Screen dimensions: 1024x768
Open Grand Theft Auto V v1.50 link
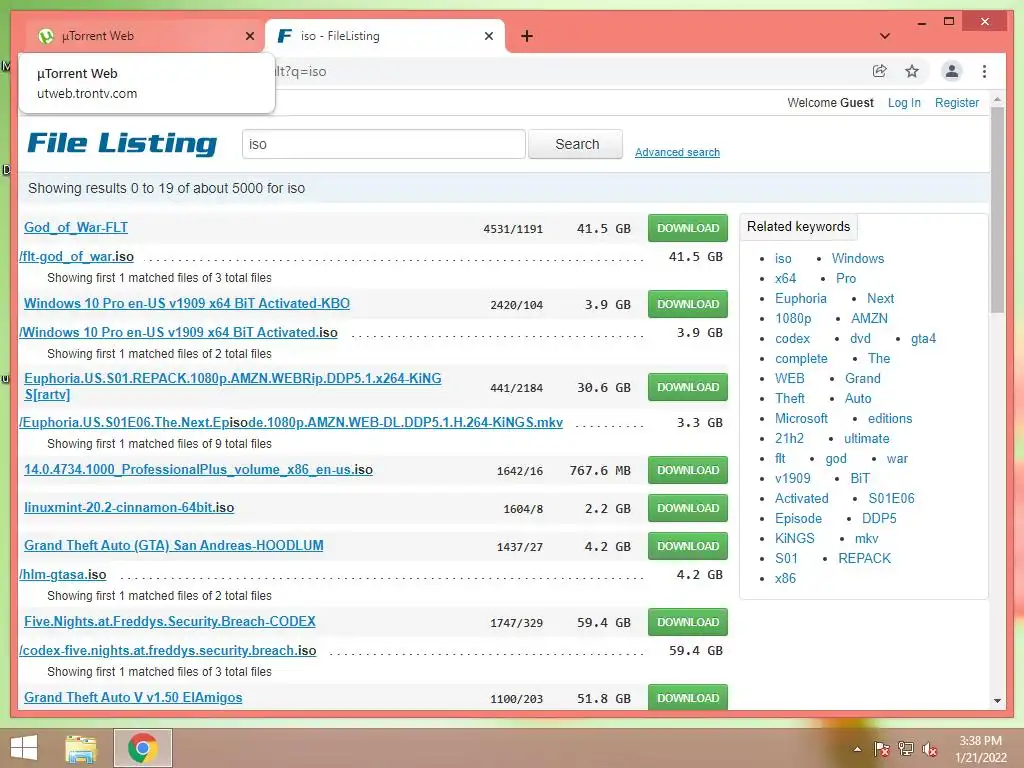click(x=133, y=697)
